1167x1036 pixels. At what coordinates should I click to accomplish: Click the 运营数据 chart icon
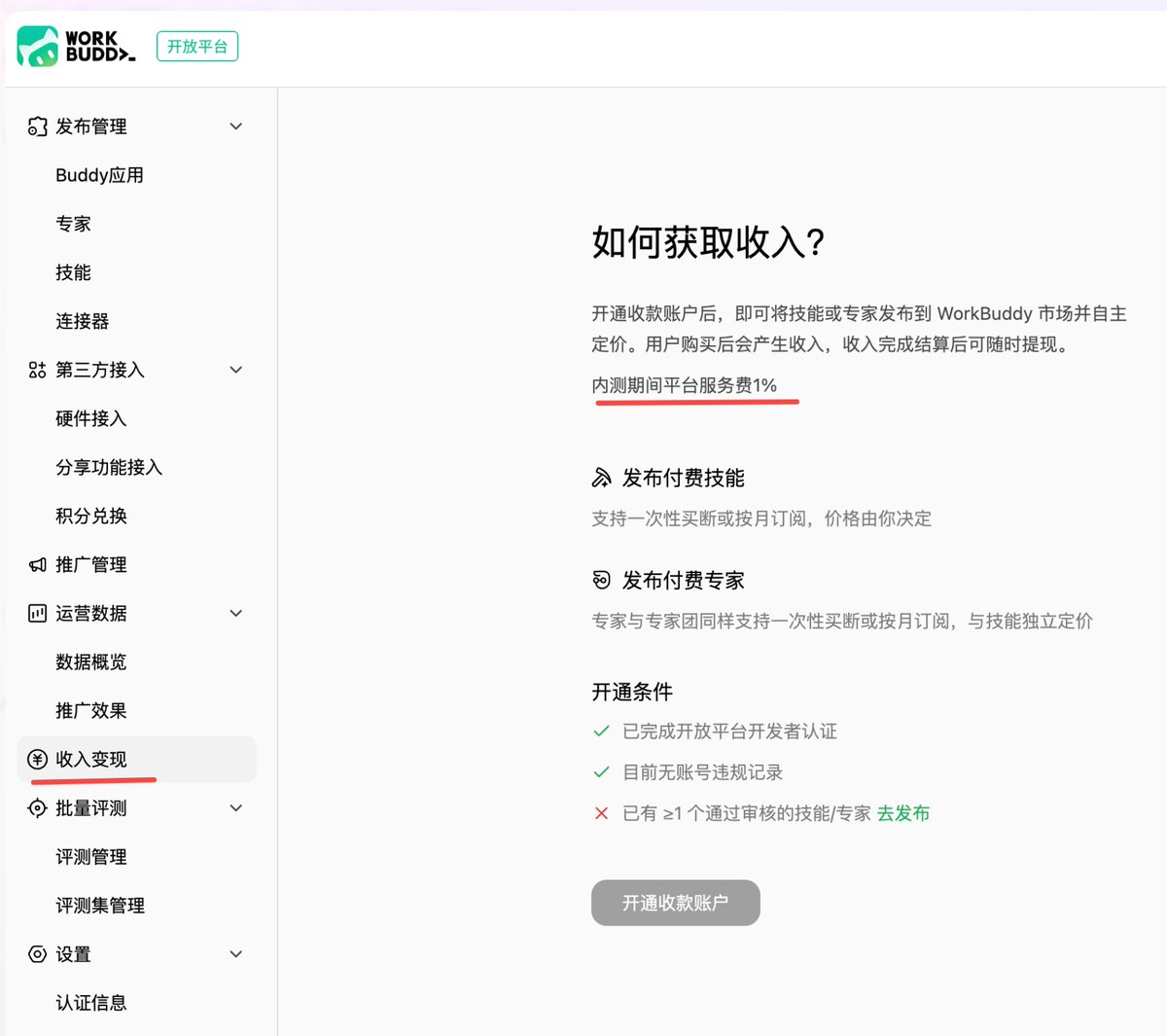[37, 613]
